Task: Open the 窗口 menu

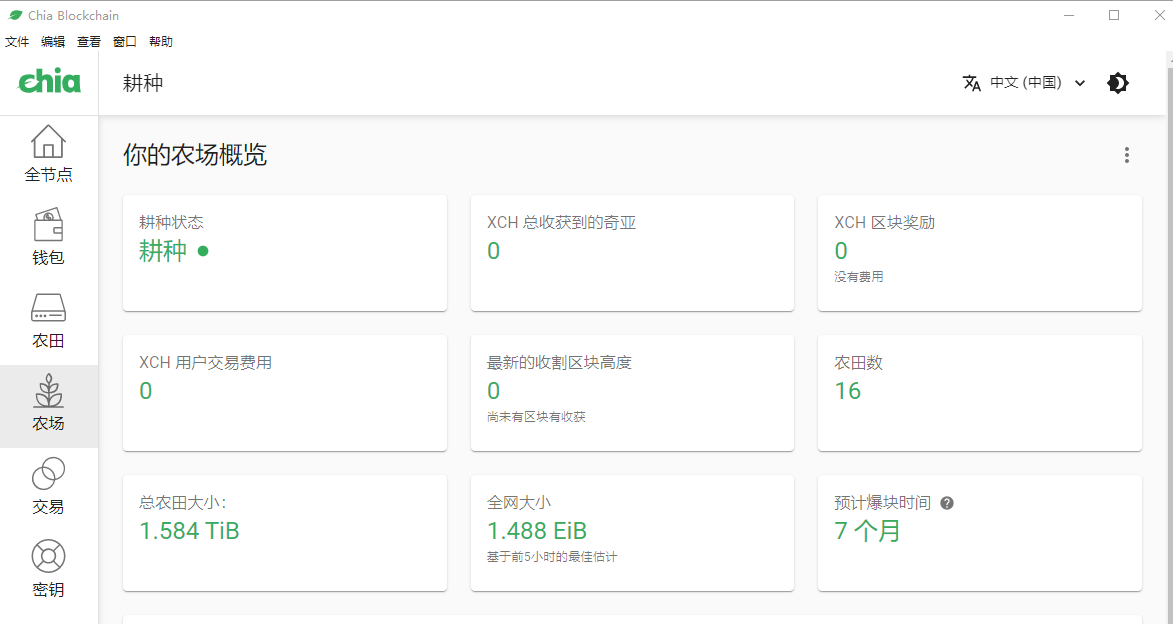Action: (125, 42)
